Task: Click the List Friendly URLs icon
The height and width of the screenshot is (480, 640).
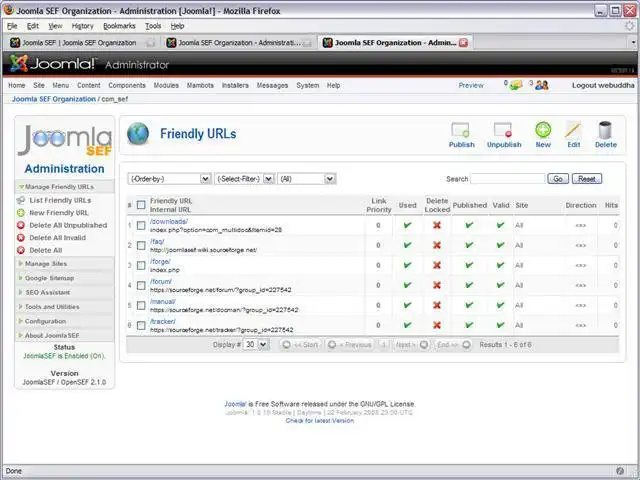Action: click(x=21, y=200)
